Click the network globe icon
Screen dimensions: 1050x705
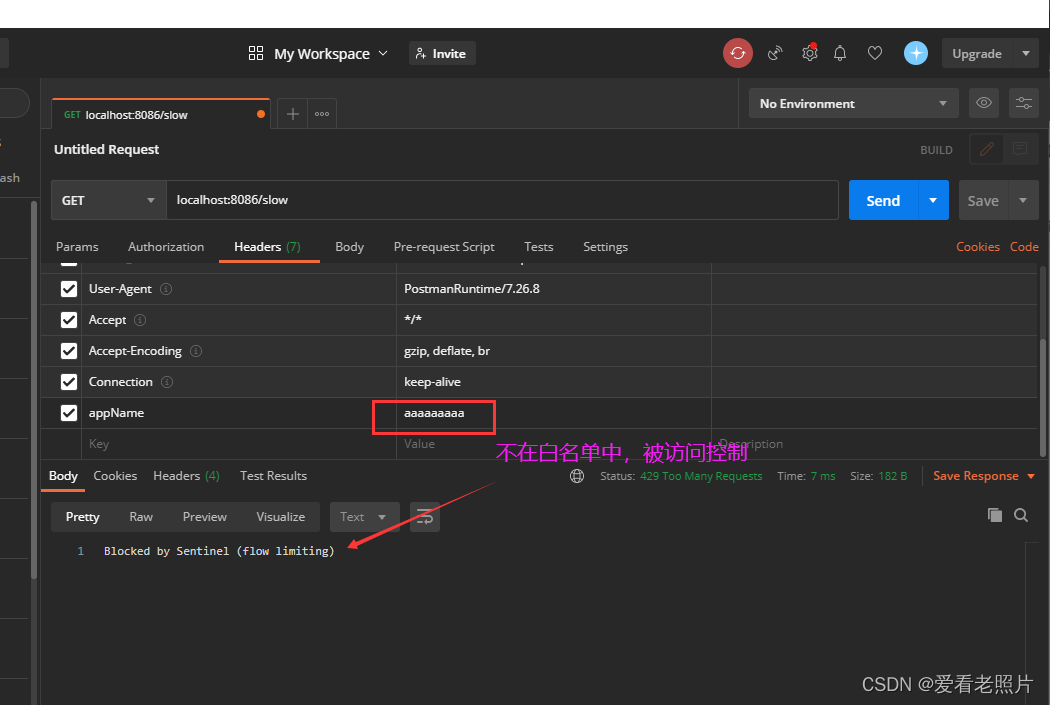tap(577, 476)
